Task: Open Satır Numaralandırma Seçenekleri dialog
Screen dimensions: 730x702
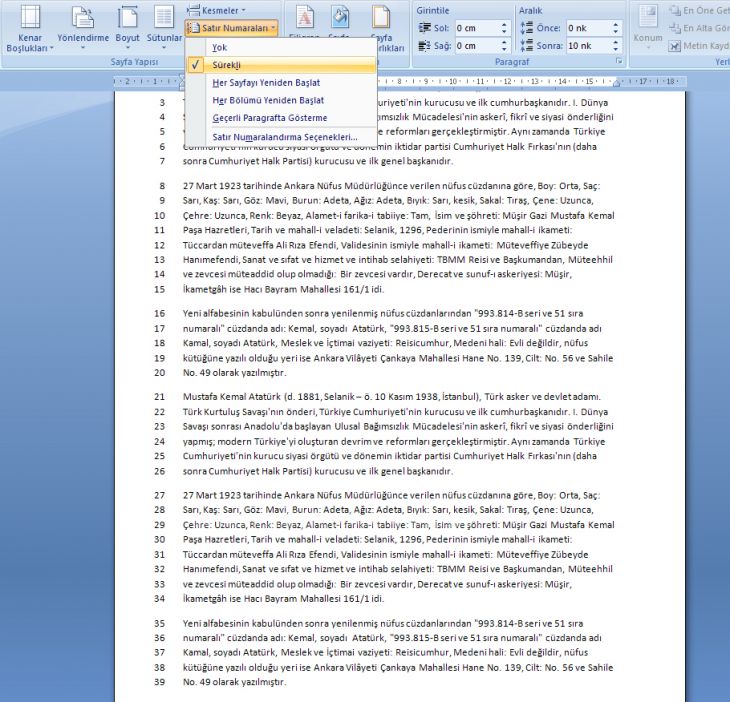Action: pyautogui.click(x=281, y=137)
